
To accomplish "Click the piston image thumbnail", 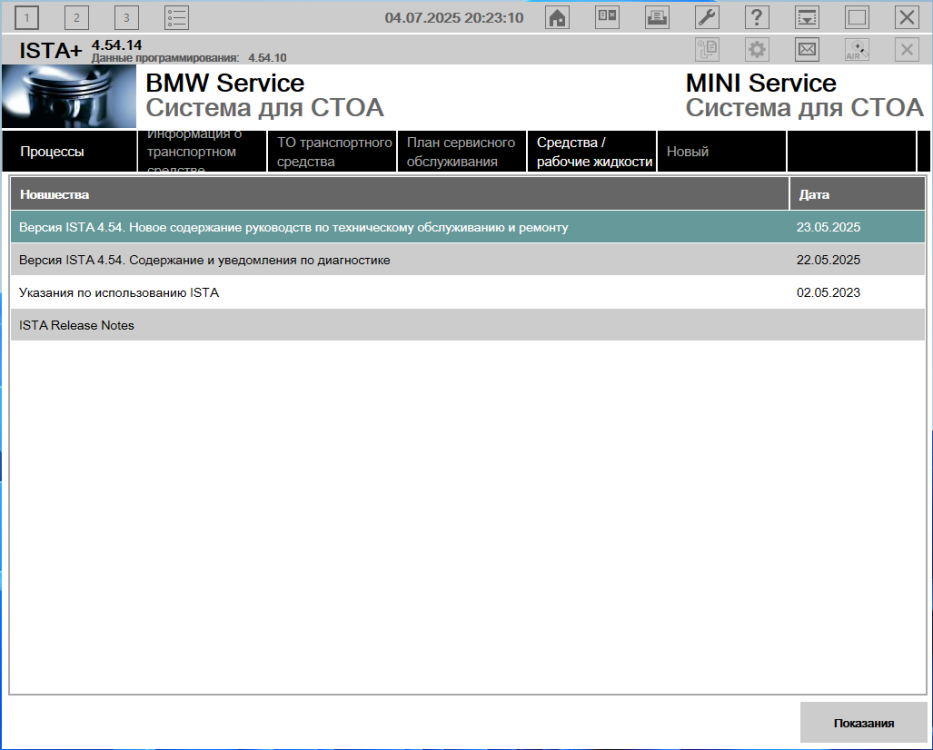I will 69,96.
